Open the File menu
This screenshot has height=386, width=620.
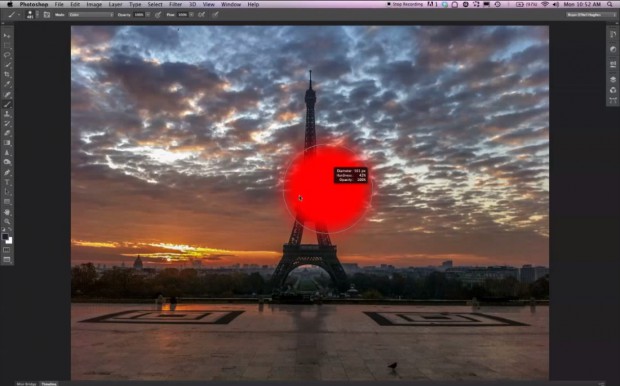coord(59,4)
